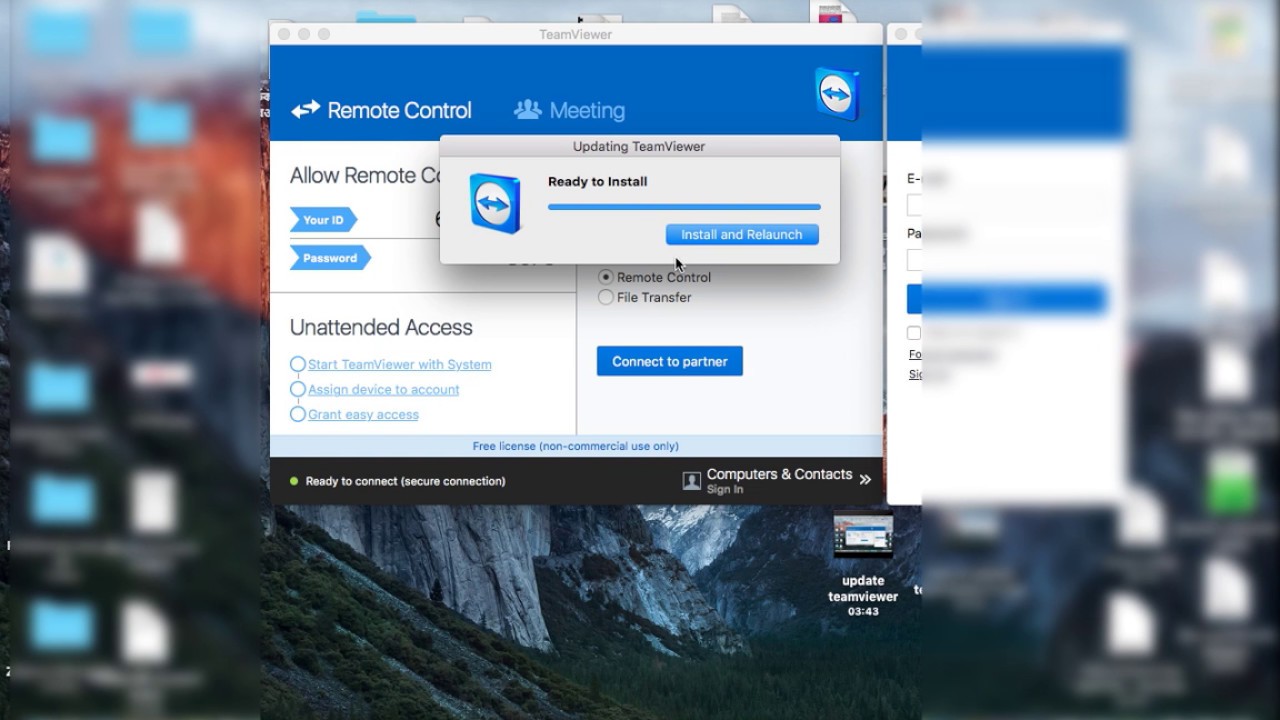Click Free license non-commercial use banner
1280x720 pixels.
pos(576,446)
